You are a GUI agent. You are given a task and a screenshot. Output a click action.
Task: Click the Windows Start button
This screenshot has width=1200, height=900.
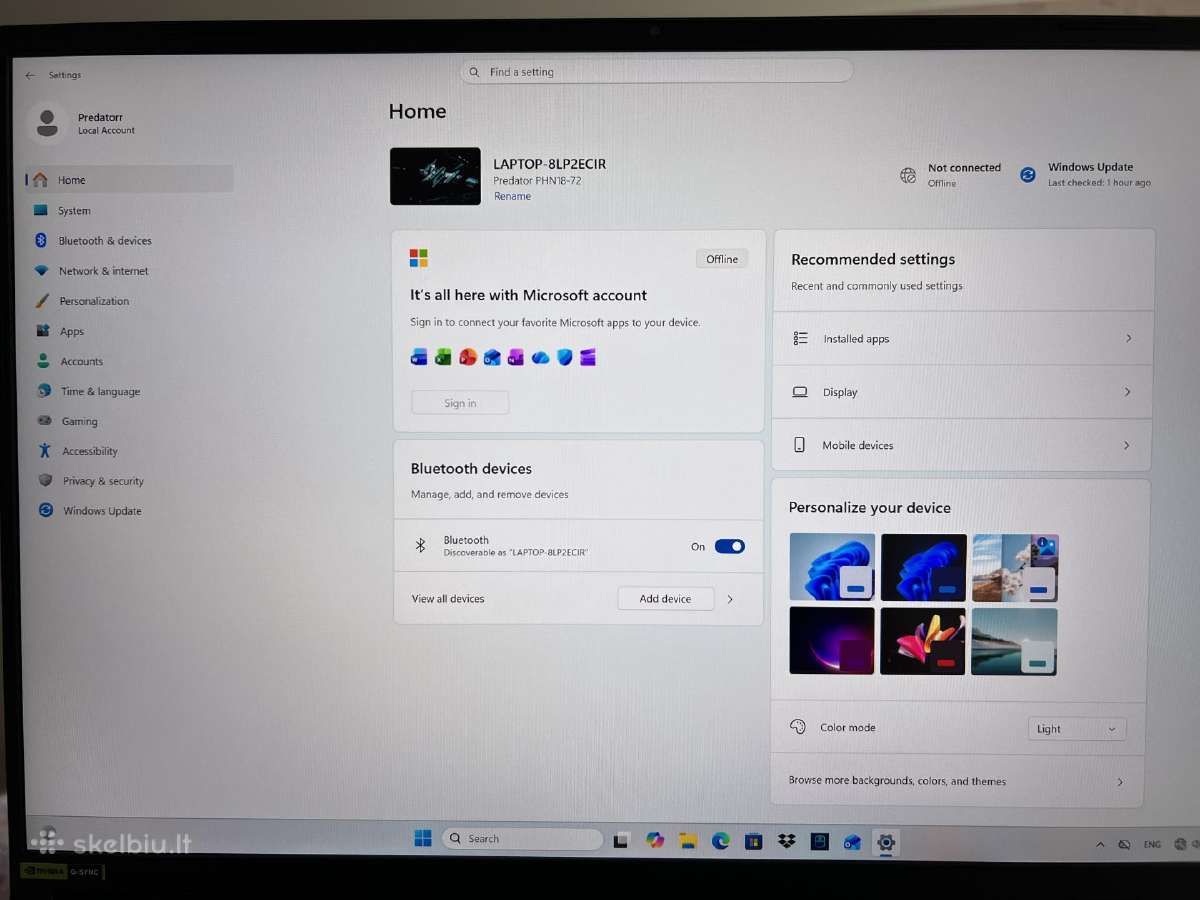(x=423, y=839)
